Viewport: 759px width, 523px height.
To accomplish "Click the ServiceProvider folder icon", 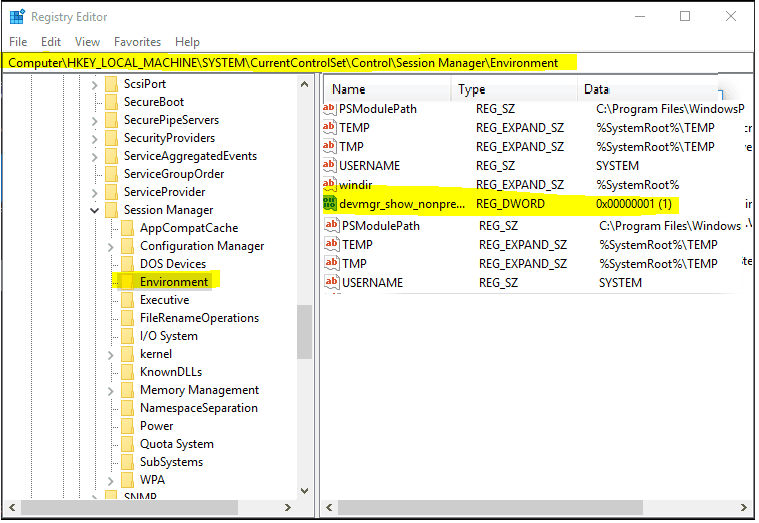I will coord(111,192).
